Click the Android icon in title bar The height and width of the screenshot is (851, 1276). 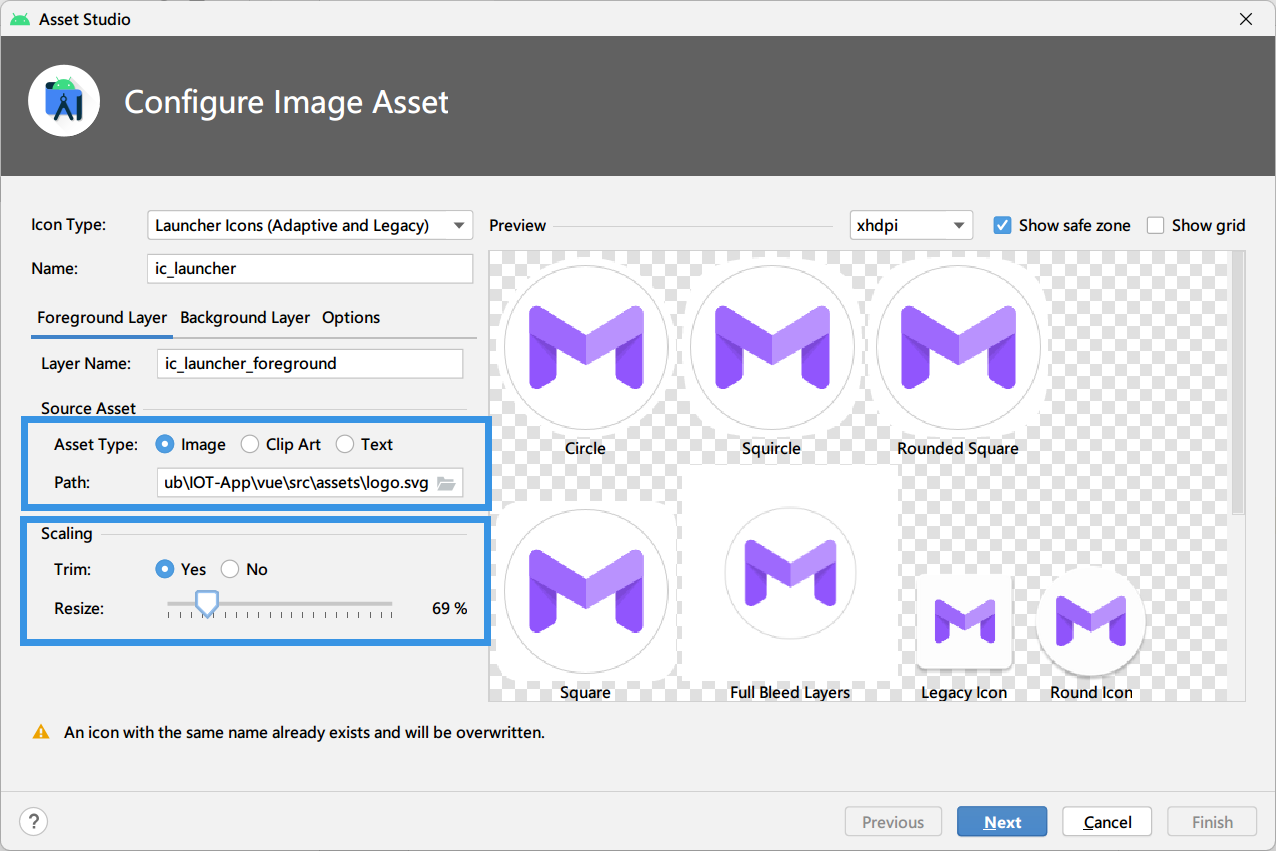click(20, 19)
